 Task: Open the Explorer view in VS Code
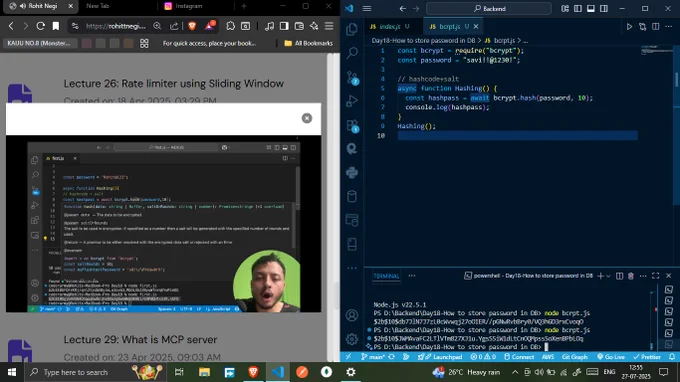[352, 29]
